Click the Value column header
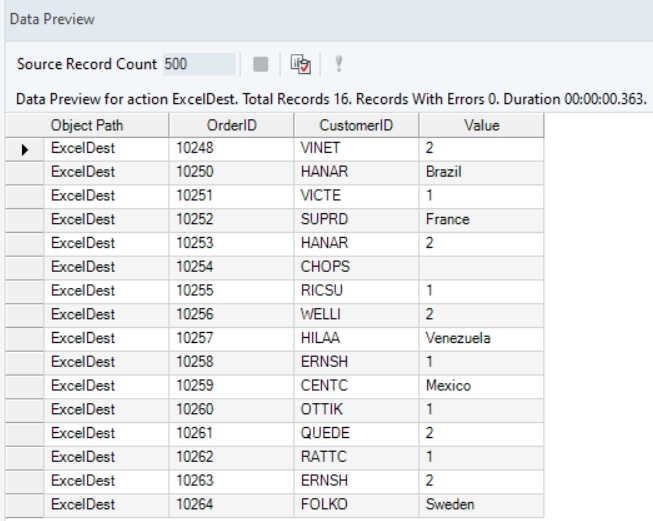The height and width of the screenshot is (521, 653). [481, 127]
